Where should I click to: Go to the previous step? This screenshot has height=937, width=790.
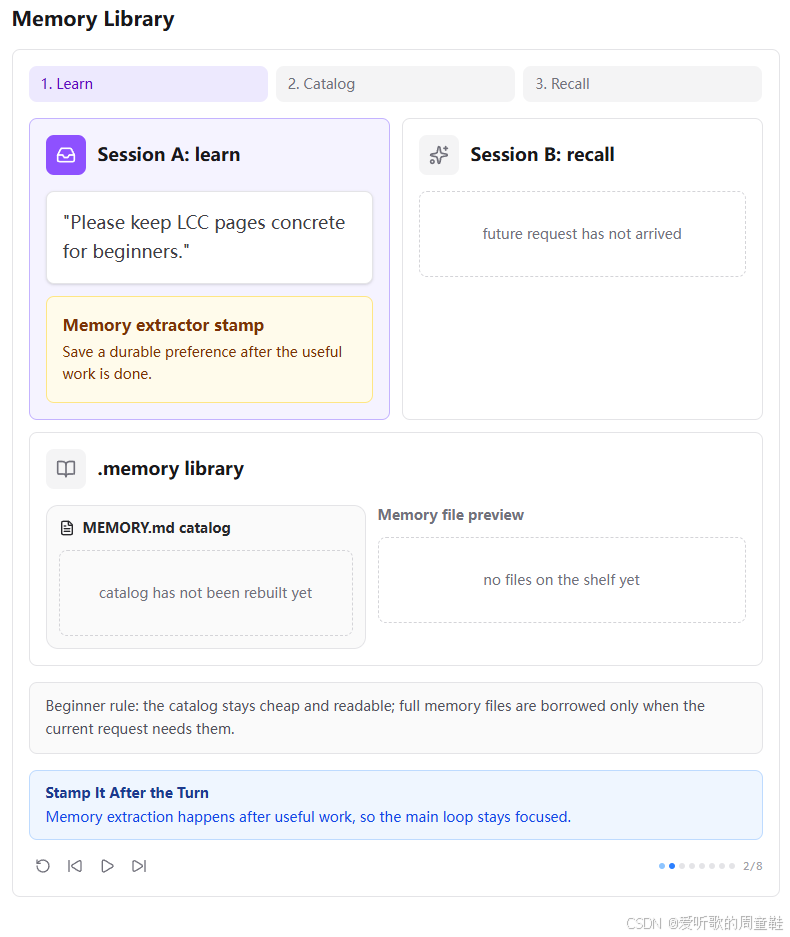[x=75, y=866]
